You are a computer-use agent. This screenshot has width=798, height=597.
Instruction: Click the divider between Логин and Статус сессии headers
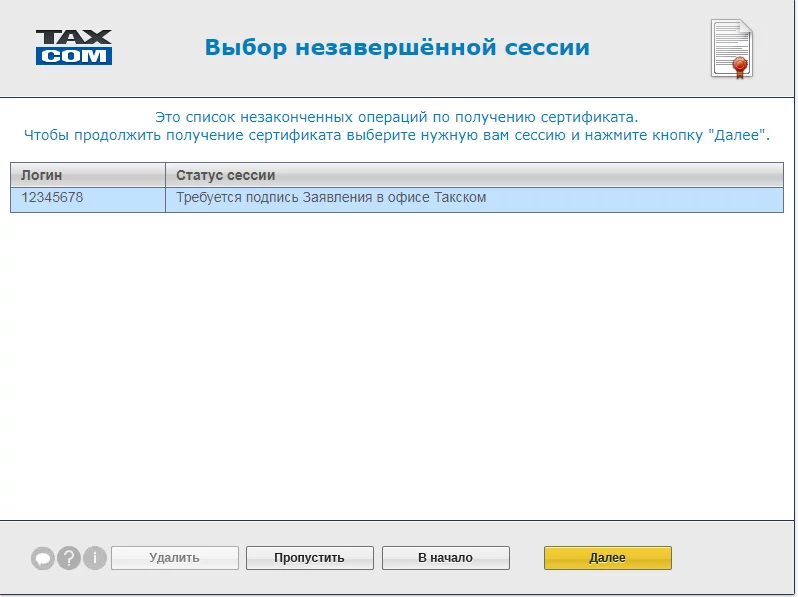(165, 175)
